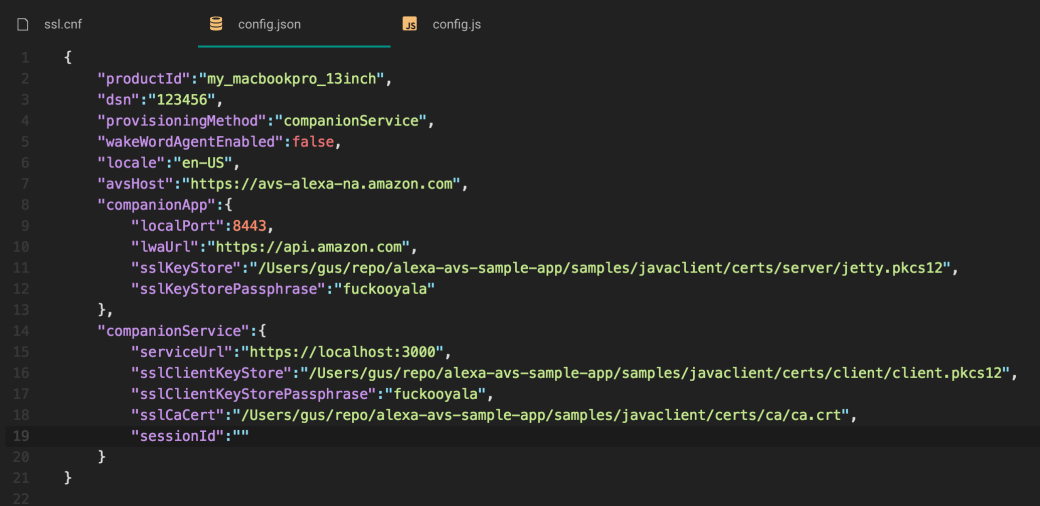Click the "companionService" value on line 4
Viewport: 1040px width, 506px height.
click(x=350, y=121)
